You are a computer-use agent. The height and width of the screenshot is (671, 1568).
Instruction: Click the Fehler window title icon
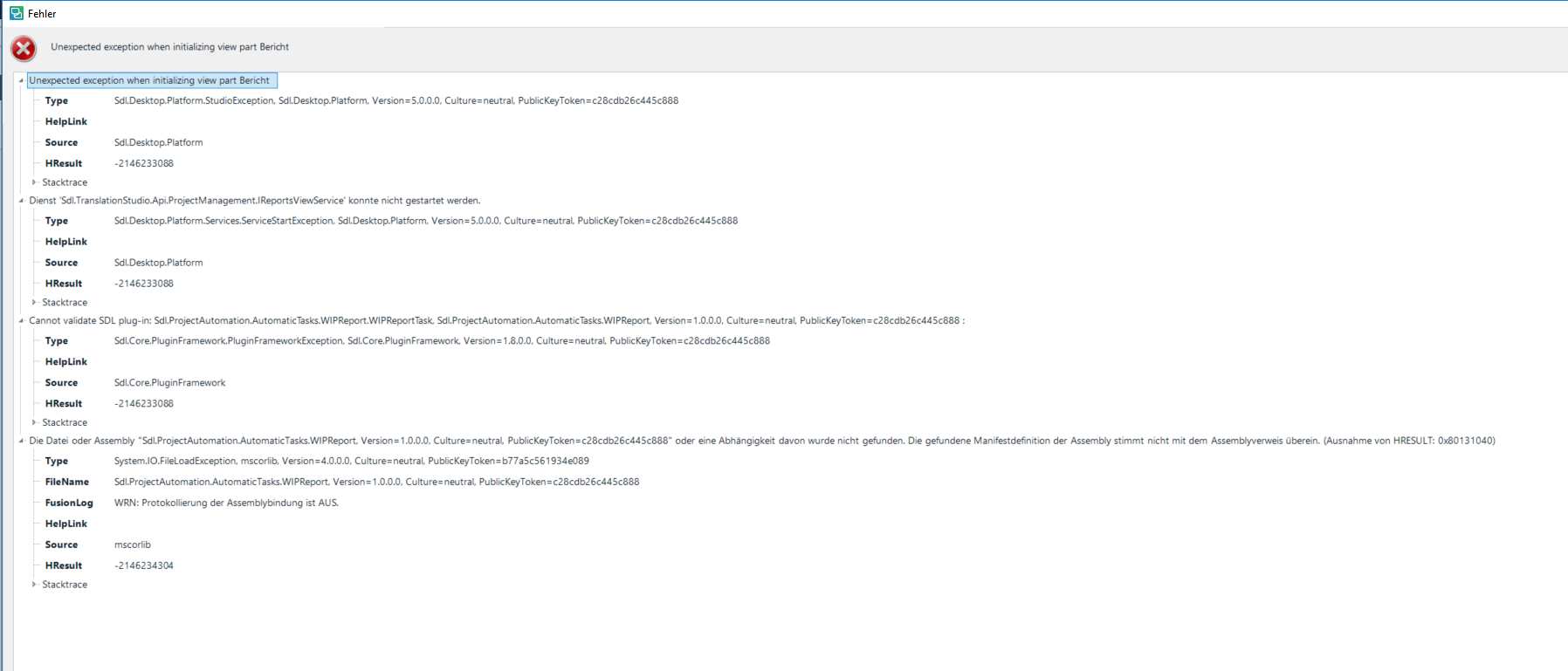(17, 13)
